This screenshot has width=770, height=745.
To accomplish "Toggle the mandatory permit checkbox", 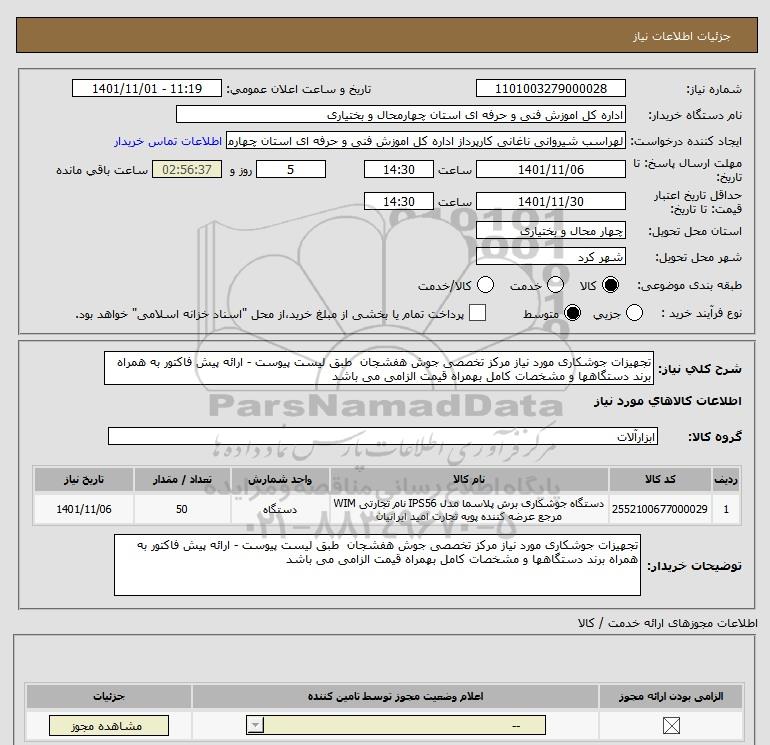I will pos(671,725).
